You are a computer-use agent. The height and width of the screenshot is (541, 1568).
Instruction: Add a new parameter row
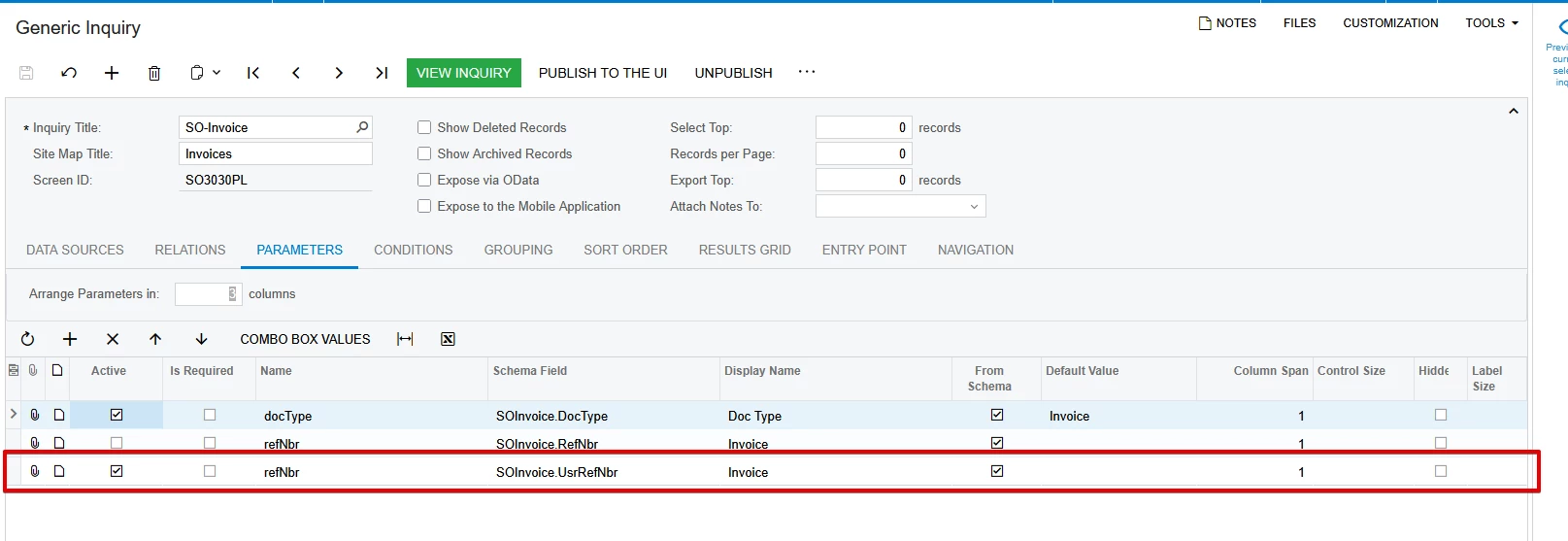point(70,339)
